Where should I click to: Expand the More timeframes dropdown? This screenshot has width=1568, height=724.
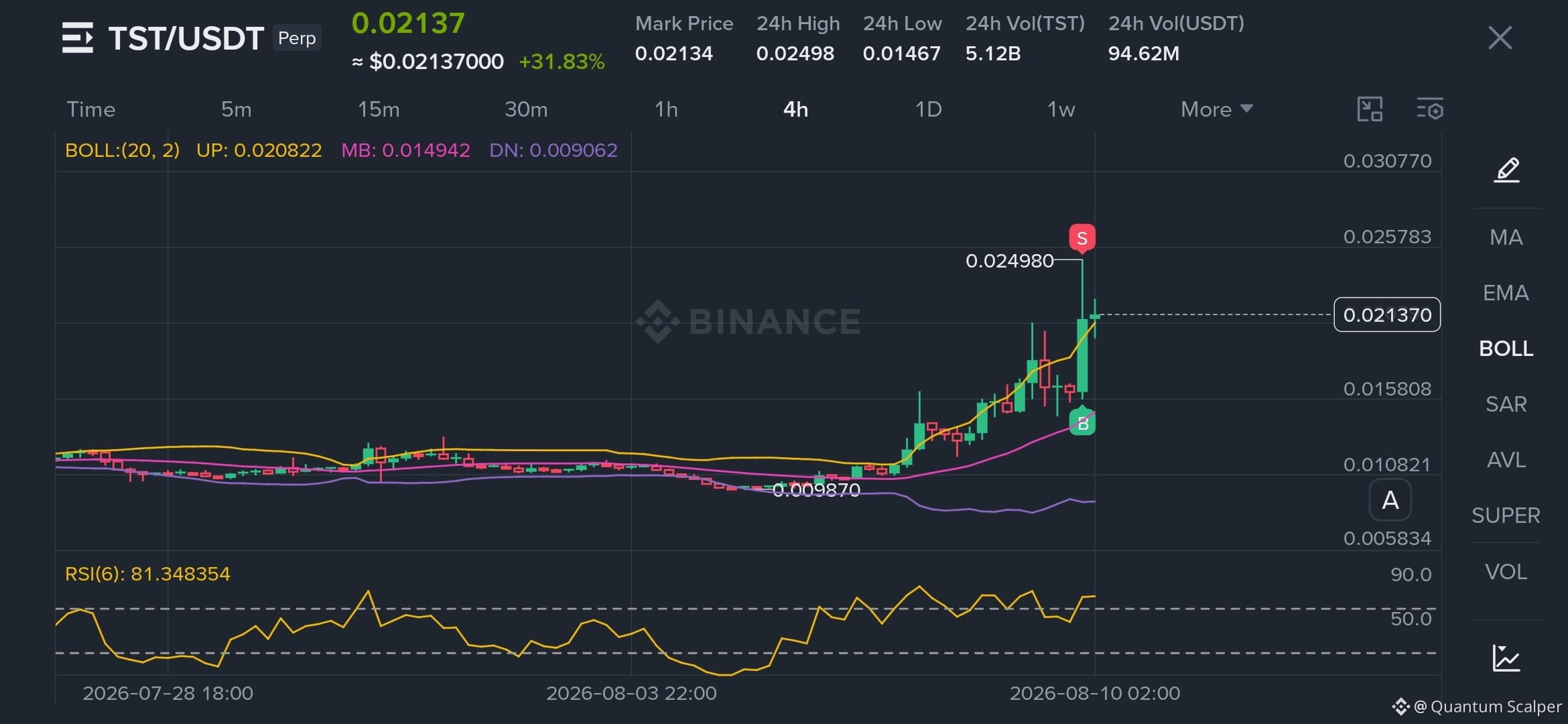1217,109
